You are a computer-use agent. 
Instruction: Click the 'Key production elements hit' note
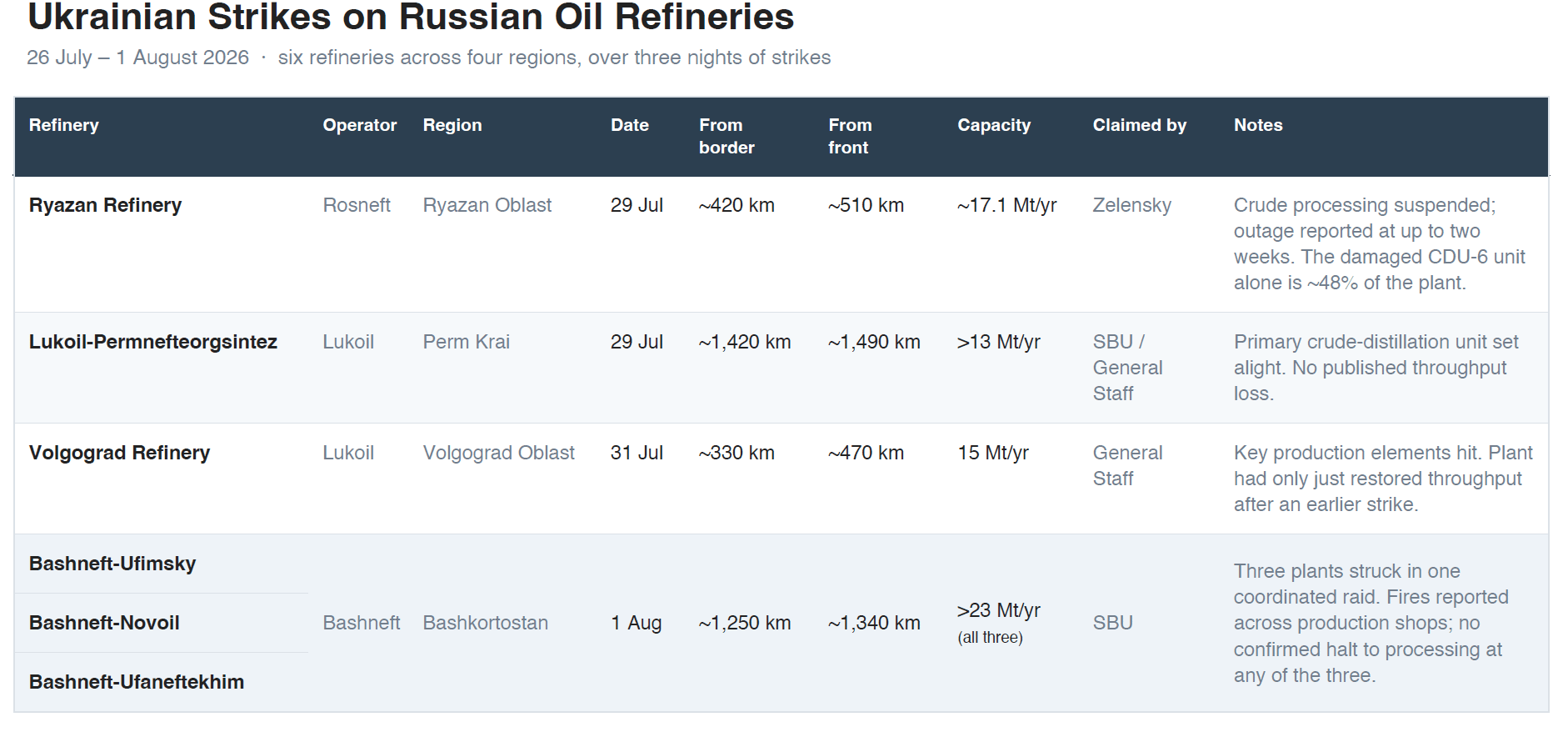[x=1356, y=453]
